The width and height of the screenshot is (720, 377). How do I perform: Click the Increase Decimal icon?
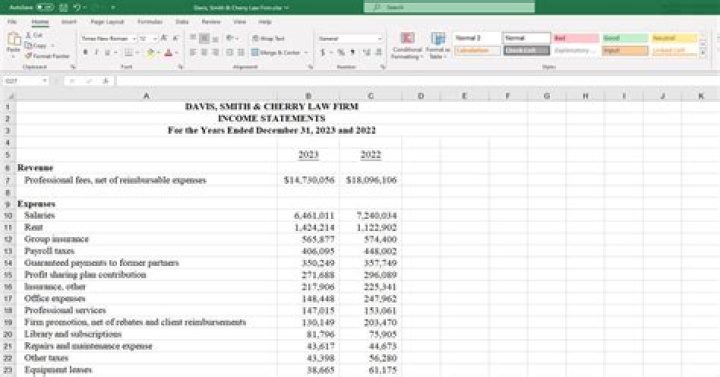pyautogui.click(x=367, y=52)
